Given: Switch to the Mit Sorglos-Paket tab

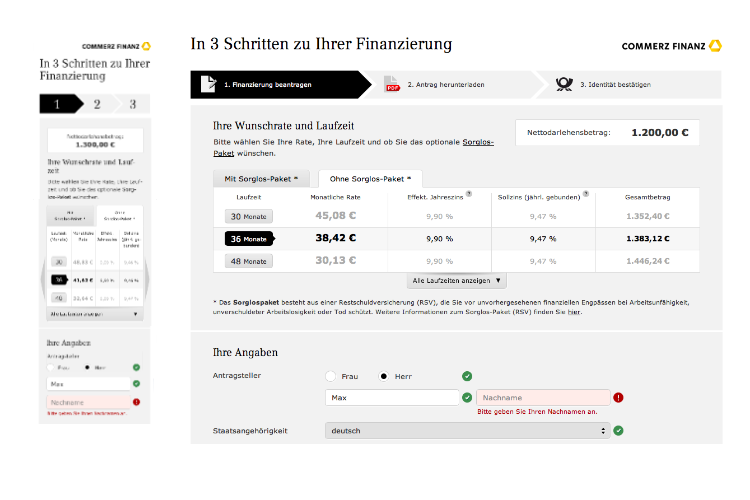Looking at the screenshot, I should (x=262, y=178).
